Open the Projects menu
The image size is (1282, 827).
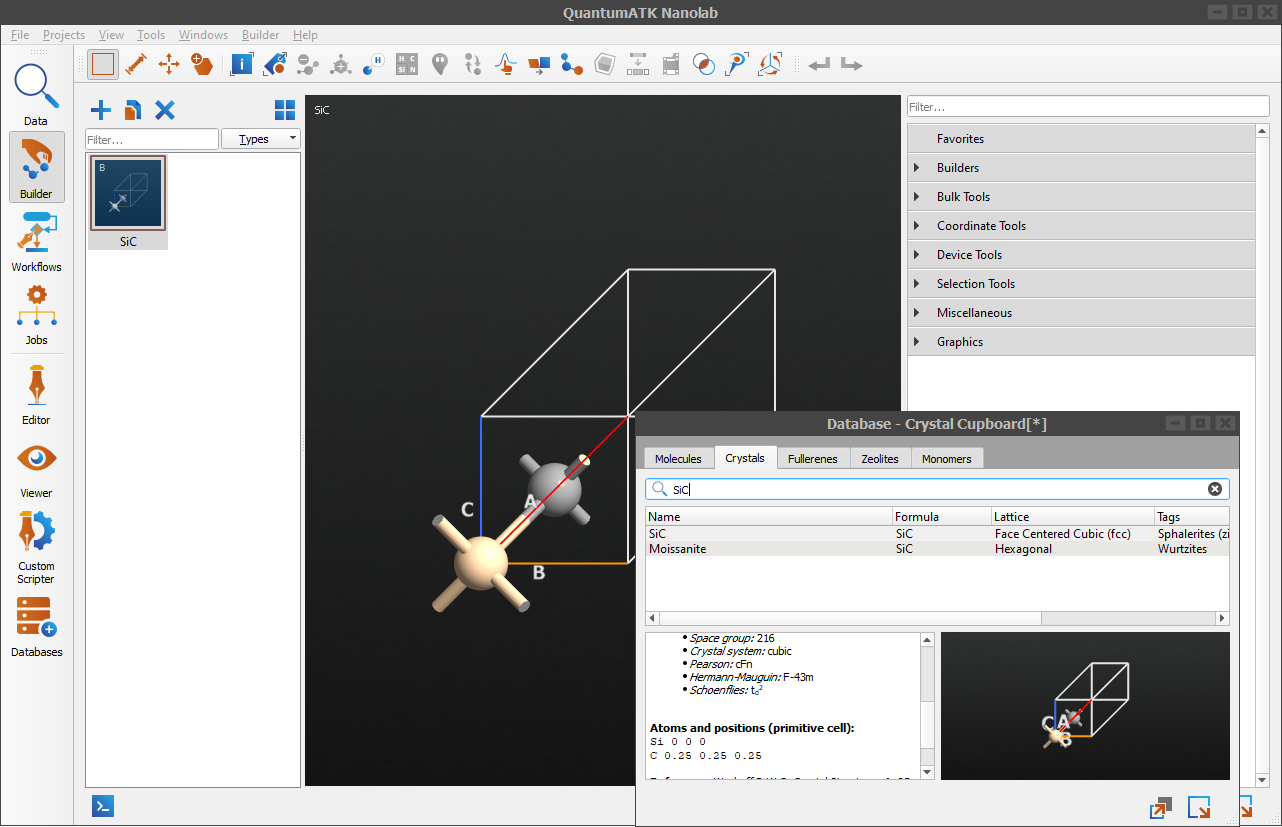(x=64, y=35)
